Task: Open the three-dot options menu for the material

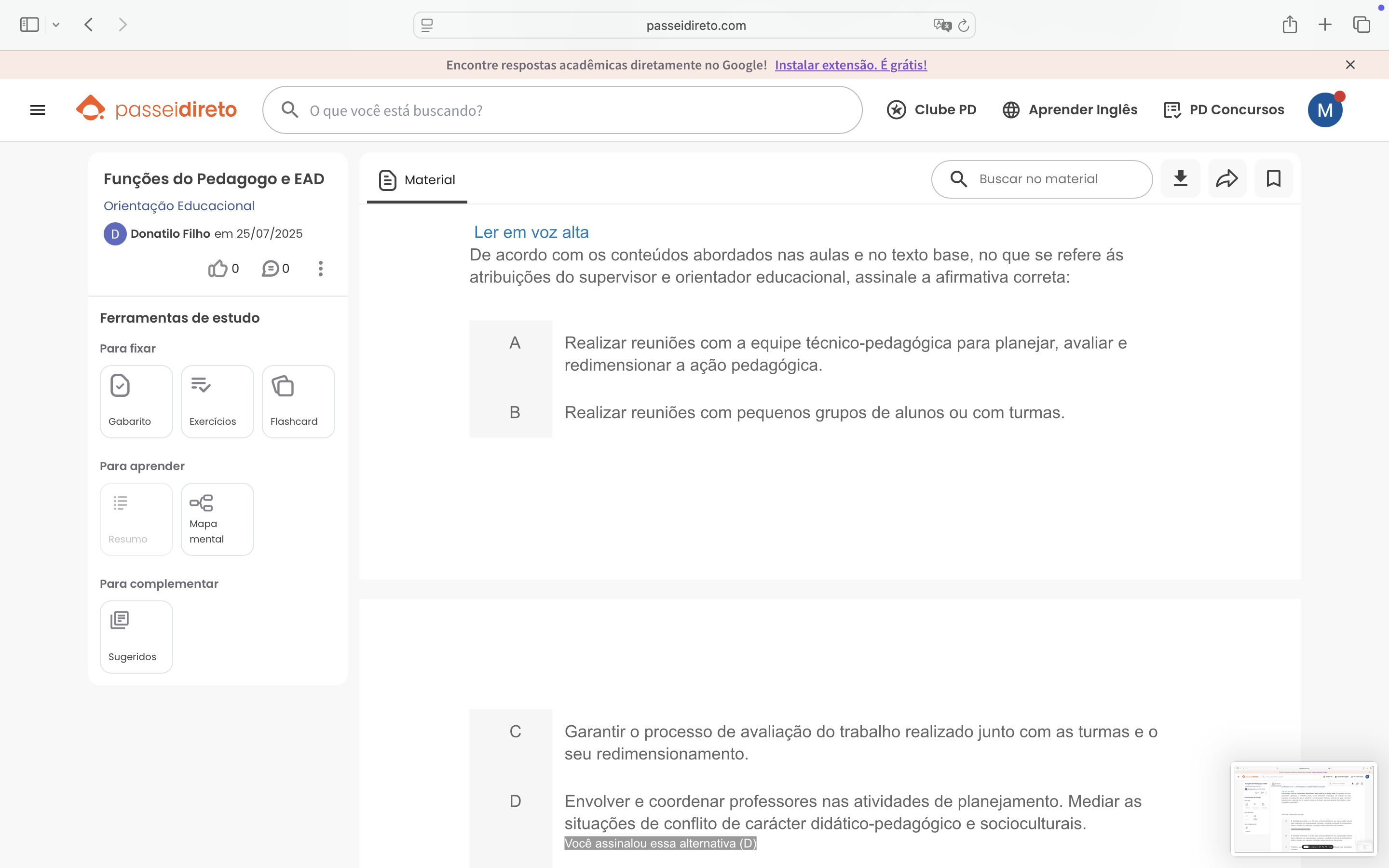Action: pyautogui.click(x=320, y=268)
